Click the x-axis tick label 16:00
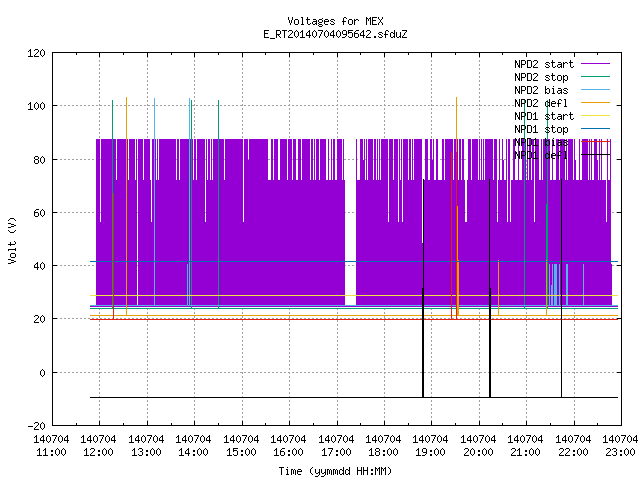Image resolution: width=640 pixels, height=480 pixels. [x=288, y=453]
